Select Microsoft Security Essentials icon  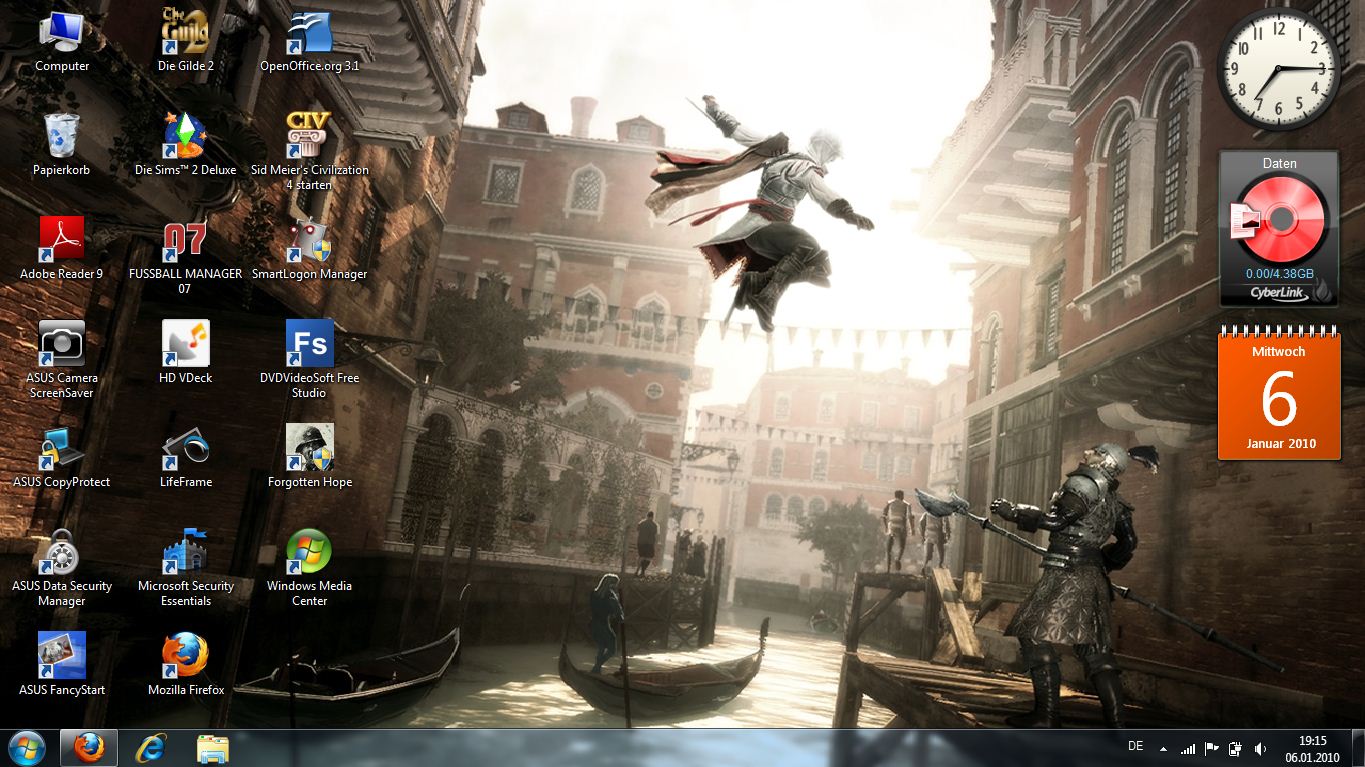[186, 568]
